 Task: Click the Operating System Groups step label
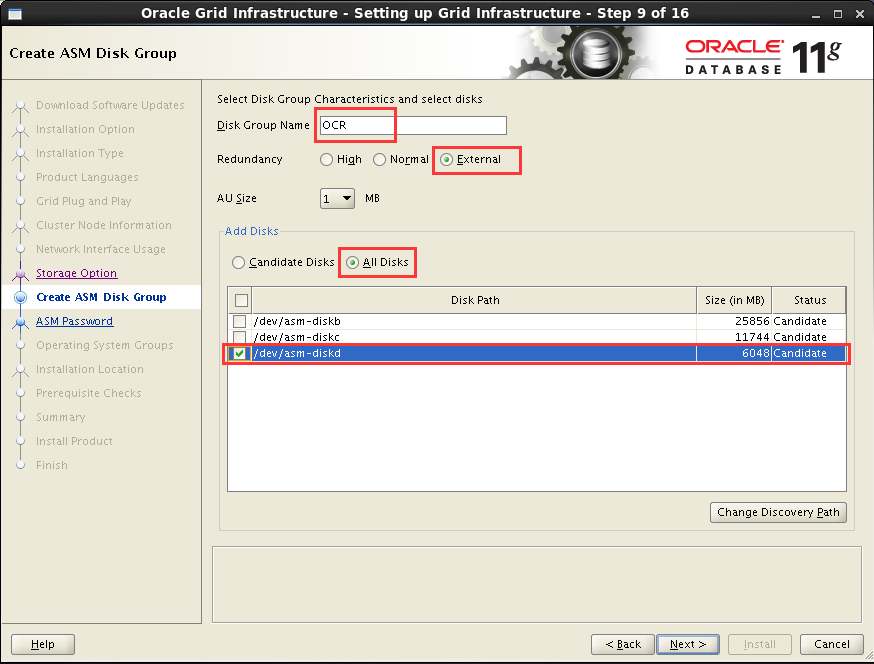point(105,345)
